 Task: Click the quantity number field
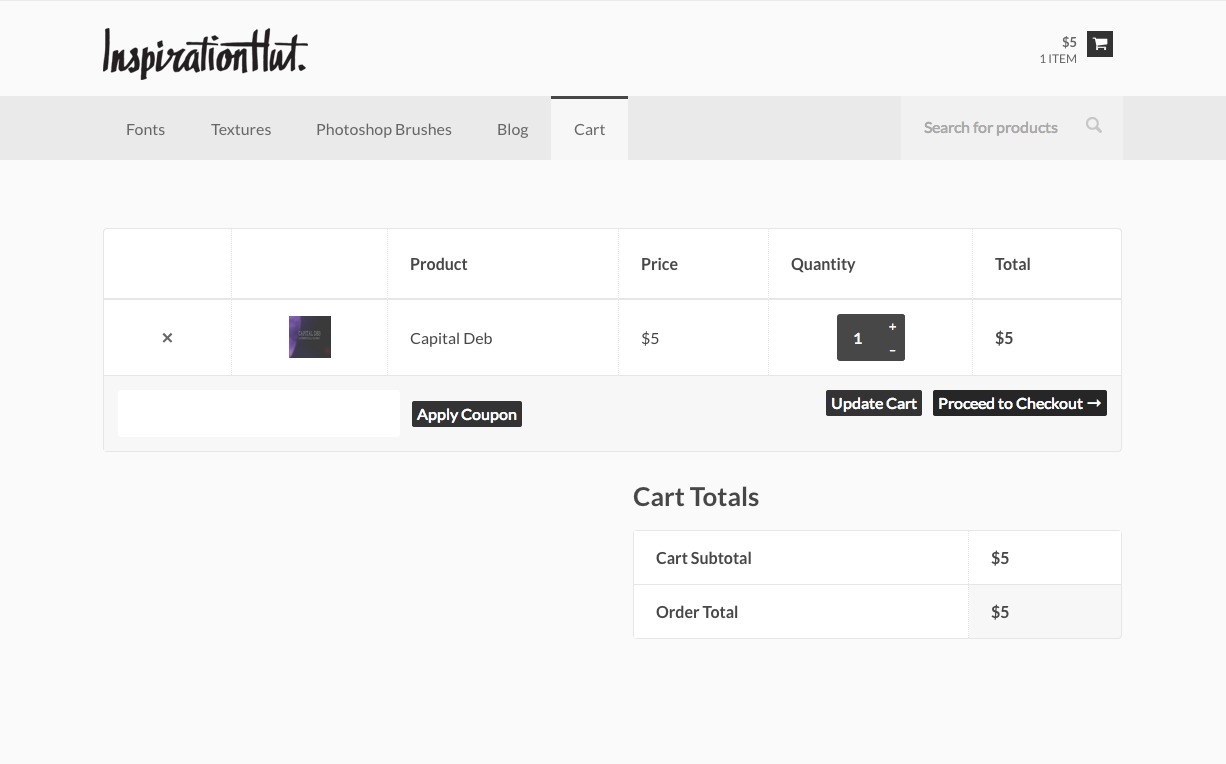858,338
